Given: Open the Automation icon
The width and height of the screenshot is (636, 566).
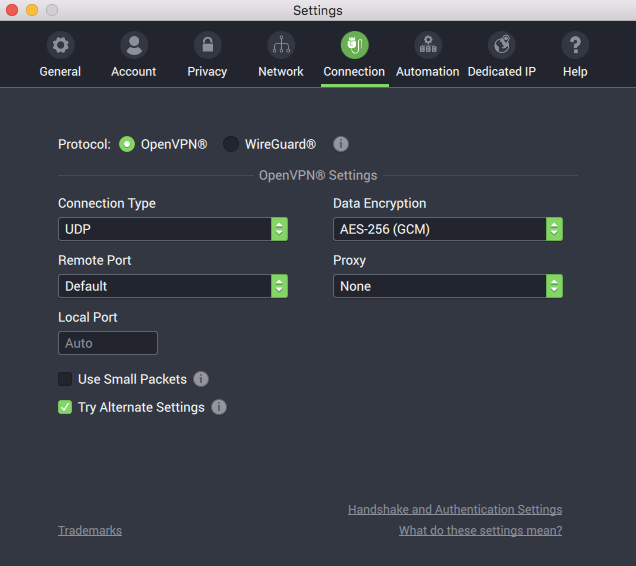Looking at the screenshot, I should (428, 45).
